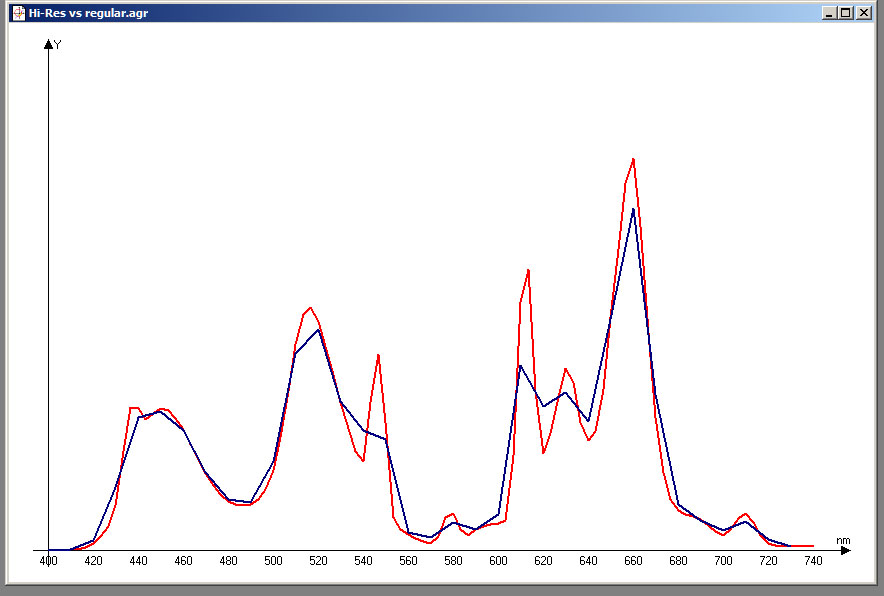Click the nm axis unit label
884x596 pixels.
click(x=843, y=540)
